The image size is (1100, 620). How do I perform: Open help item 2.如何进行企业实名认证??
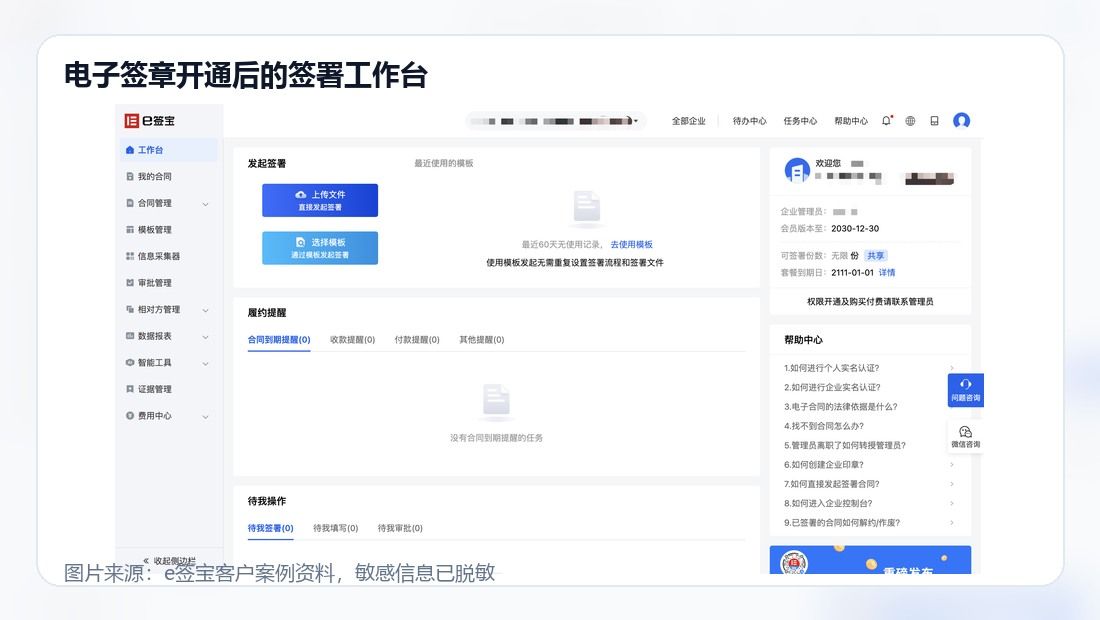(832, 387)
